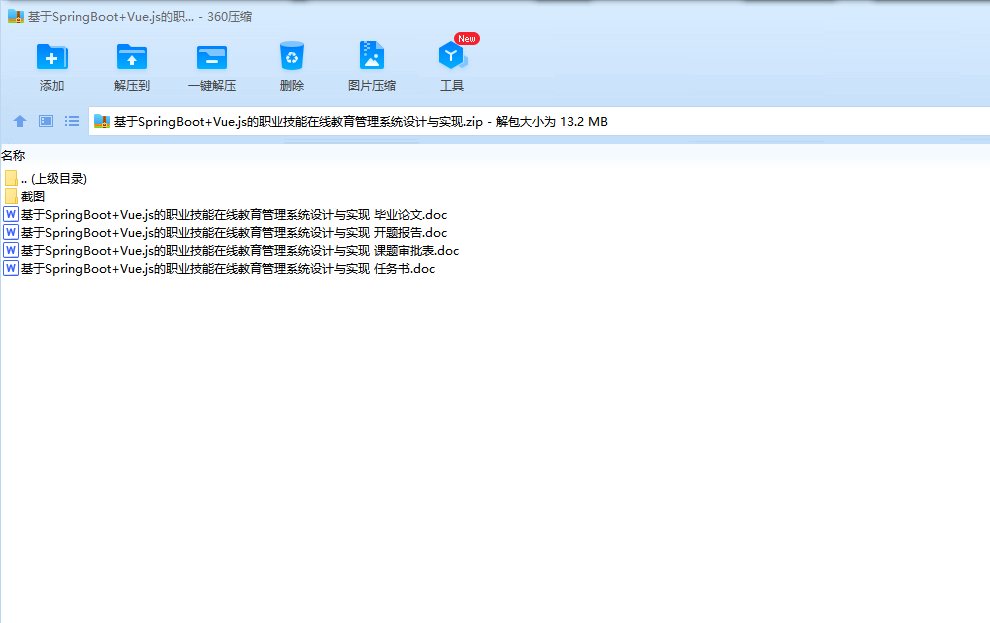
Task: Go up one level with arrow icon
Action: tap(20, 121)
